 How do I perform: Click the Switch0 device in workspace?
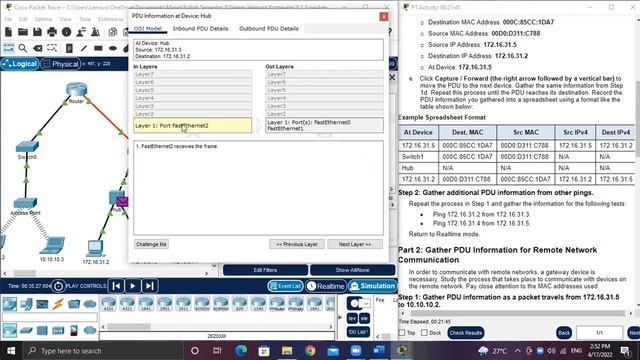(x=27, y=147)
